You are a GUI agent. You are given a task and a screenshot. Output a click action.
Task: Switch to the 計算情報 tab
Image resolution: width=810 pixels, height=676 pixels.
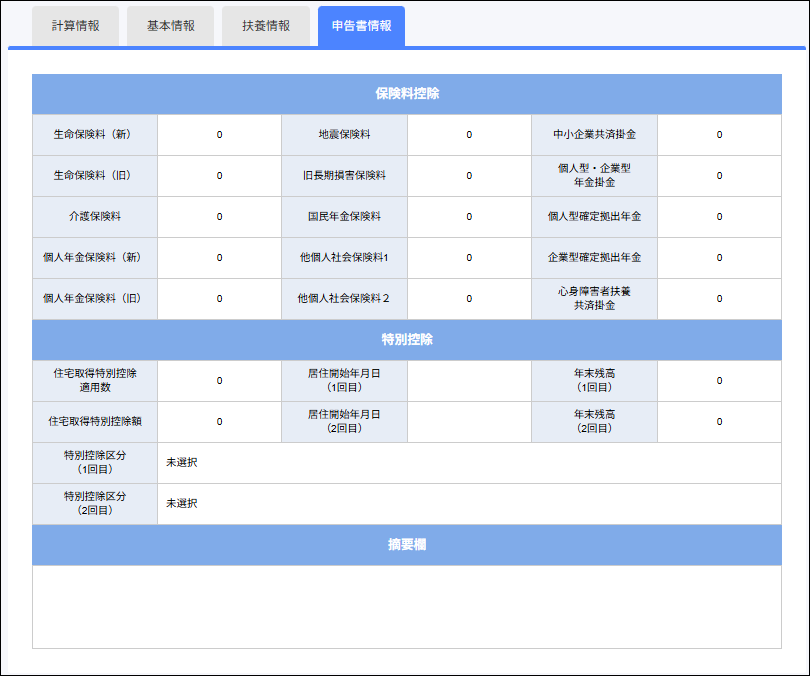73,25
